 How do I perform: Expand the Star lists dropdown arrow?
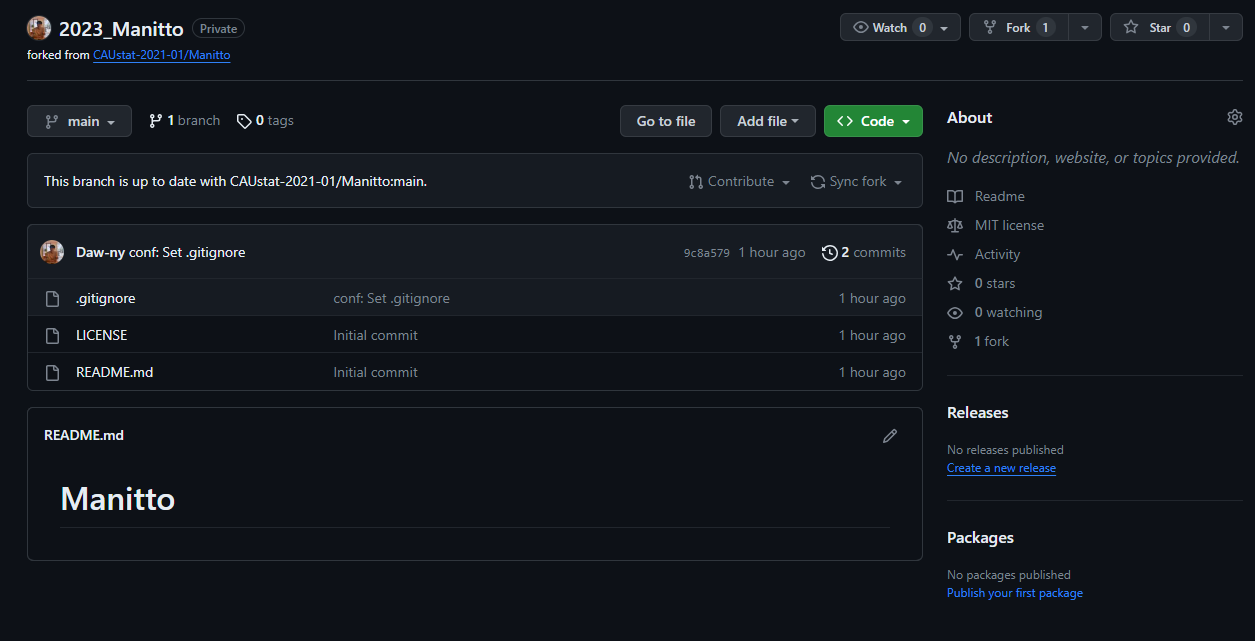pos(1226,27)
